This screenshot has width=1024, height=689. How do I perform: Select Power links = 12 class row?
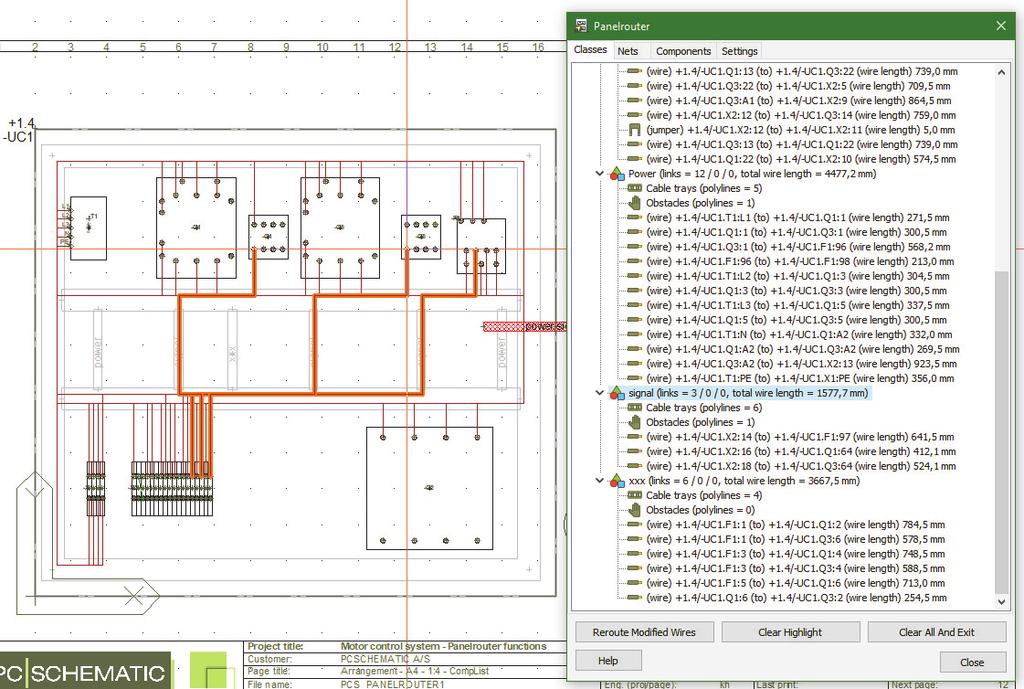tap(752, 174)
